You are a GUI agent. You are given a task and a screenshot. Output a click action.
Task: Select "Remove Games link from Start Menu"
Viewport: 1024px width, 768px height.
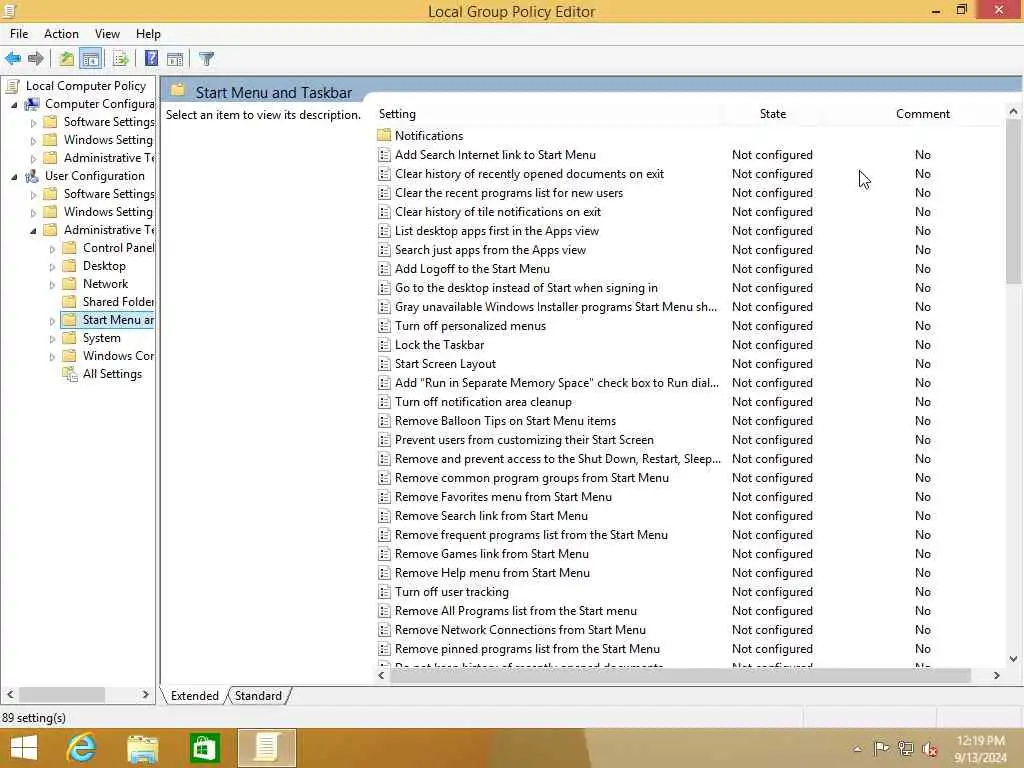point(492,554)
